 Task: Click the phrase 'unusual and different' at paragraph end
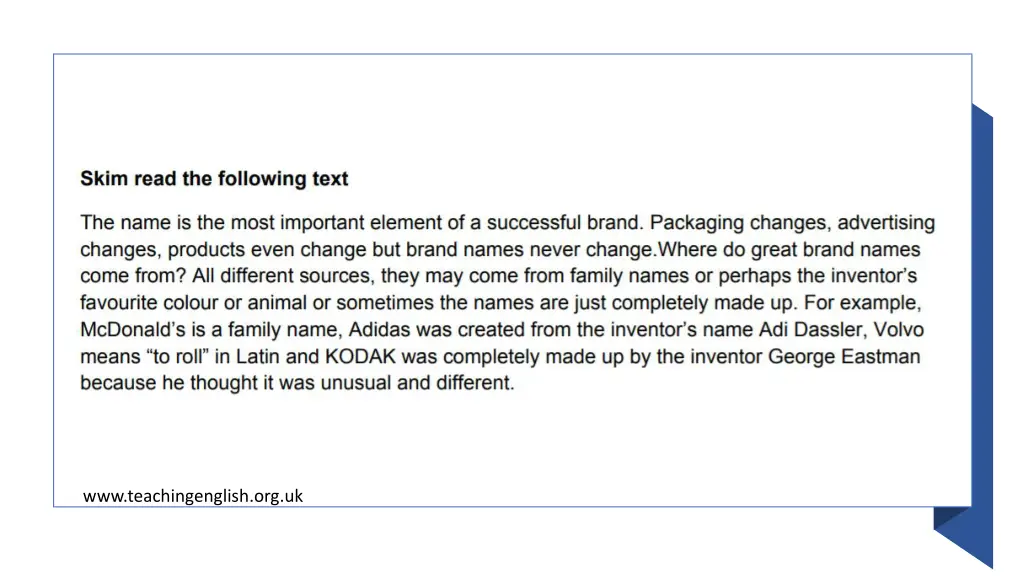click(417, 383)
